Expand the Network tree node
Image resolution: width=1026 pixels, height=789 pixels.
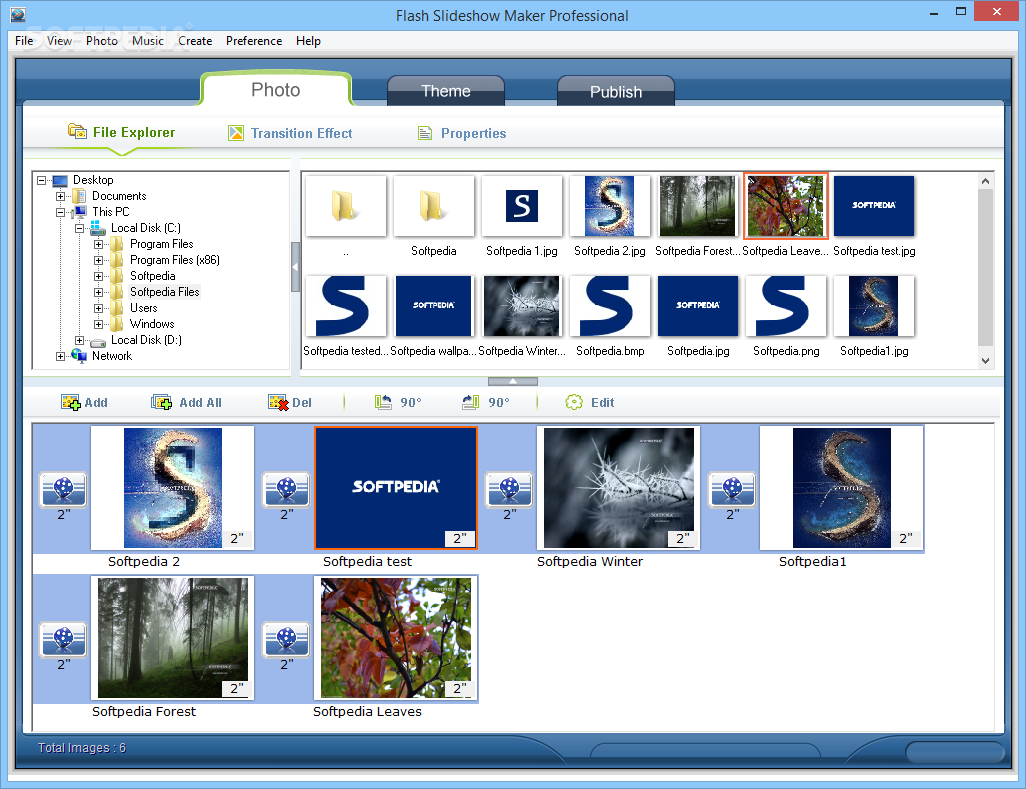tap(60, 357)
